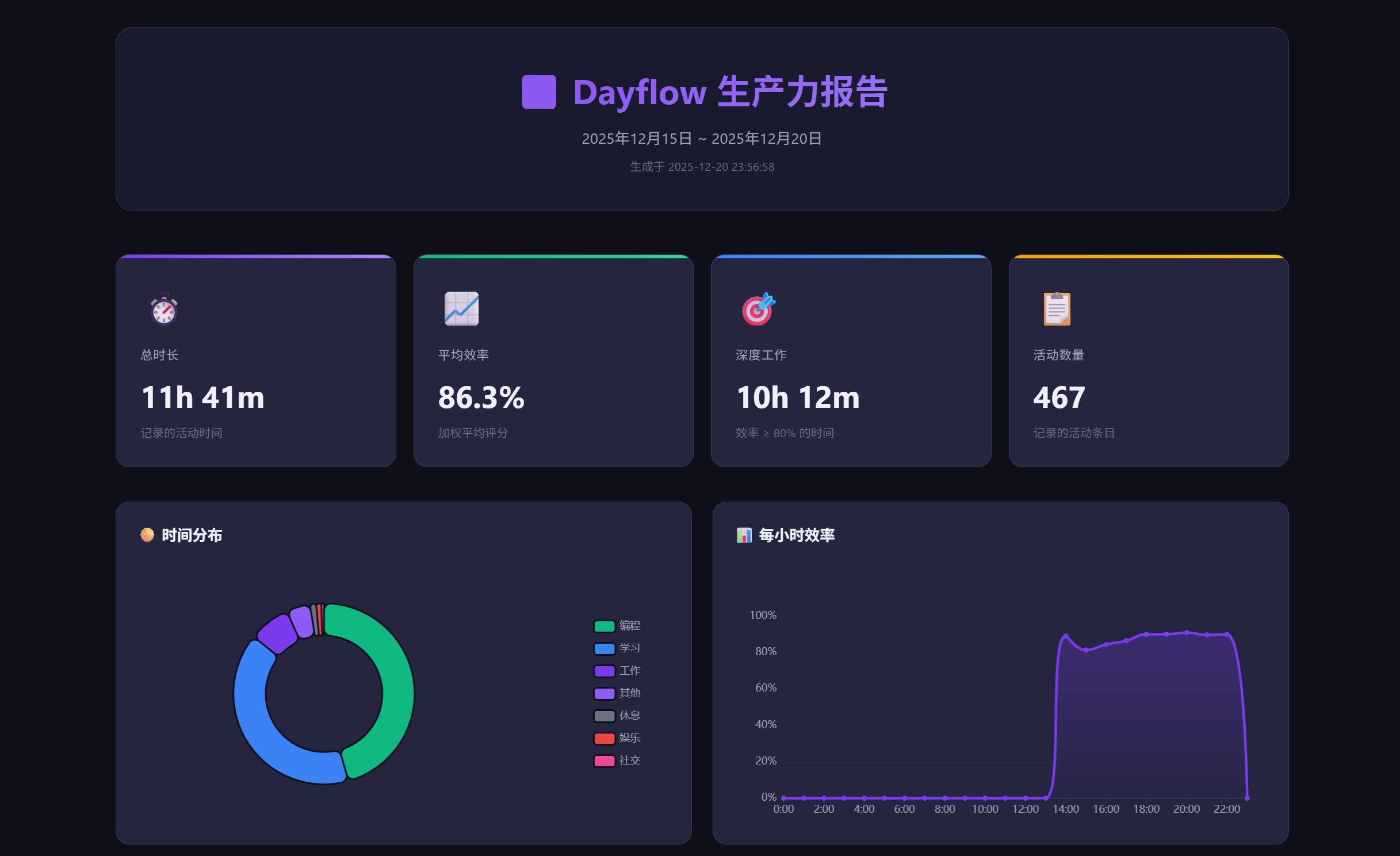Click the 22:00 x-axis label

tap(1227, 809)
